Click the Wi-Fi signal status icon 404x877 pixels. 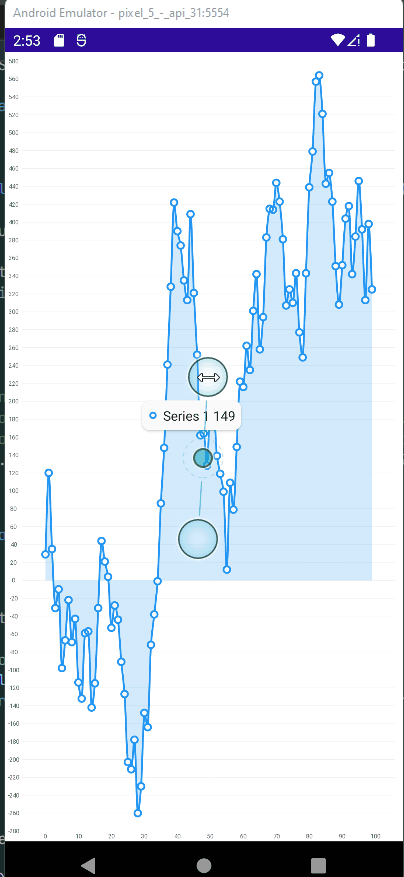(337, 40)
